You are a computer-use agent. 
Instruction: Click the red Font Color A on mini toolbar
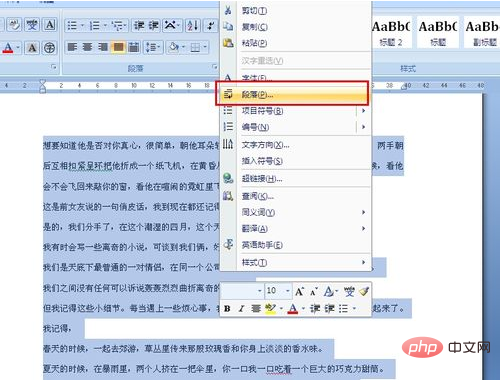point(293,309)
